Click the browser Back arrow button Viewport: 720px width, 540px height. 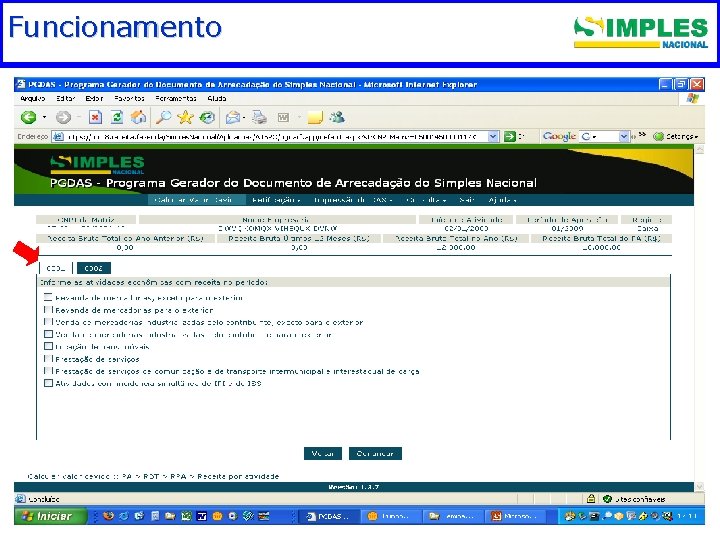click(x=28, y=118)
